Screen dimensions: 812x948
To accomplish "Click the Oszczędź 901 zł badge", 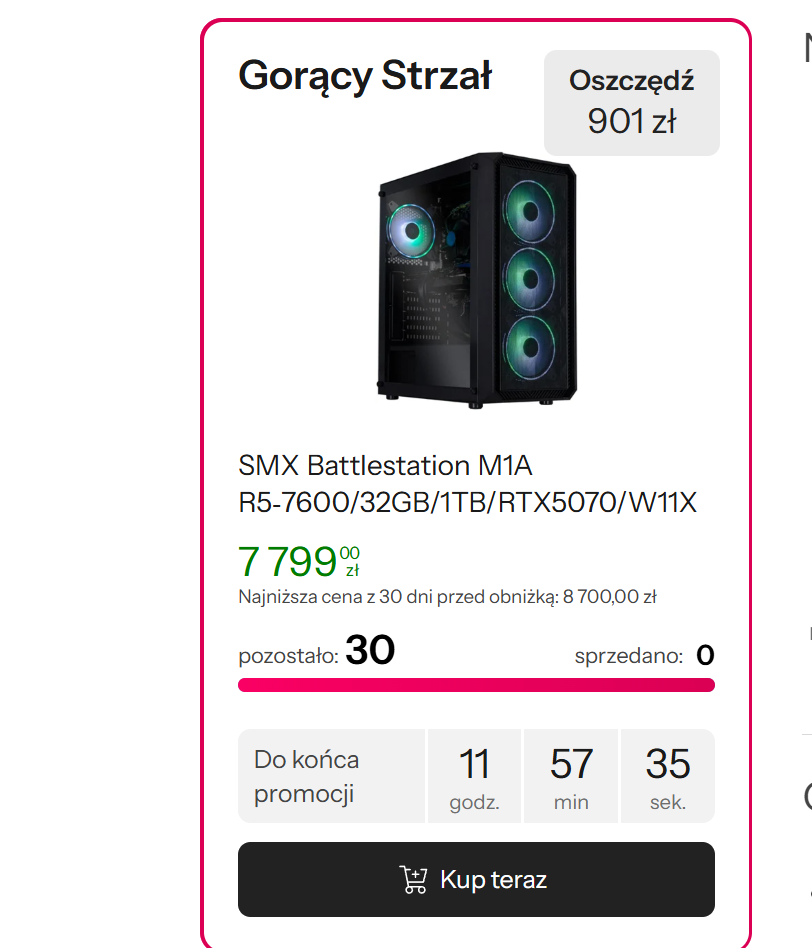I will click(x=632, y=103).
